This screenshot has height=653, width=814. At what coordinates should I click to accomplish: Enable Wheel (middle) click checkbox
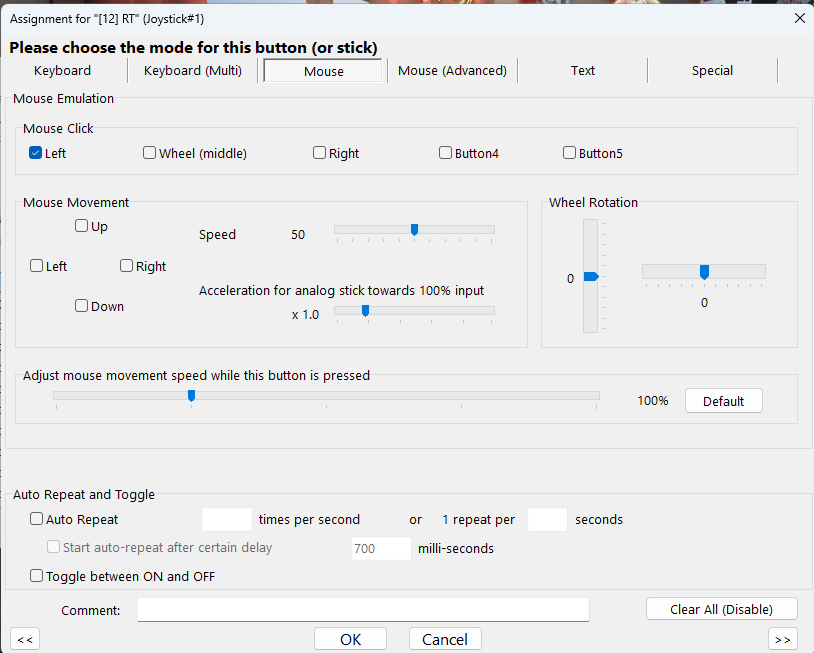pos(150,153)
